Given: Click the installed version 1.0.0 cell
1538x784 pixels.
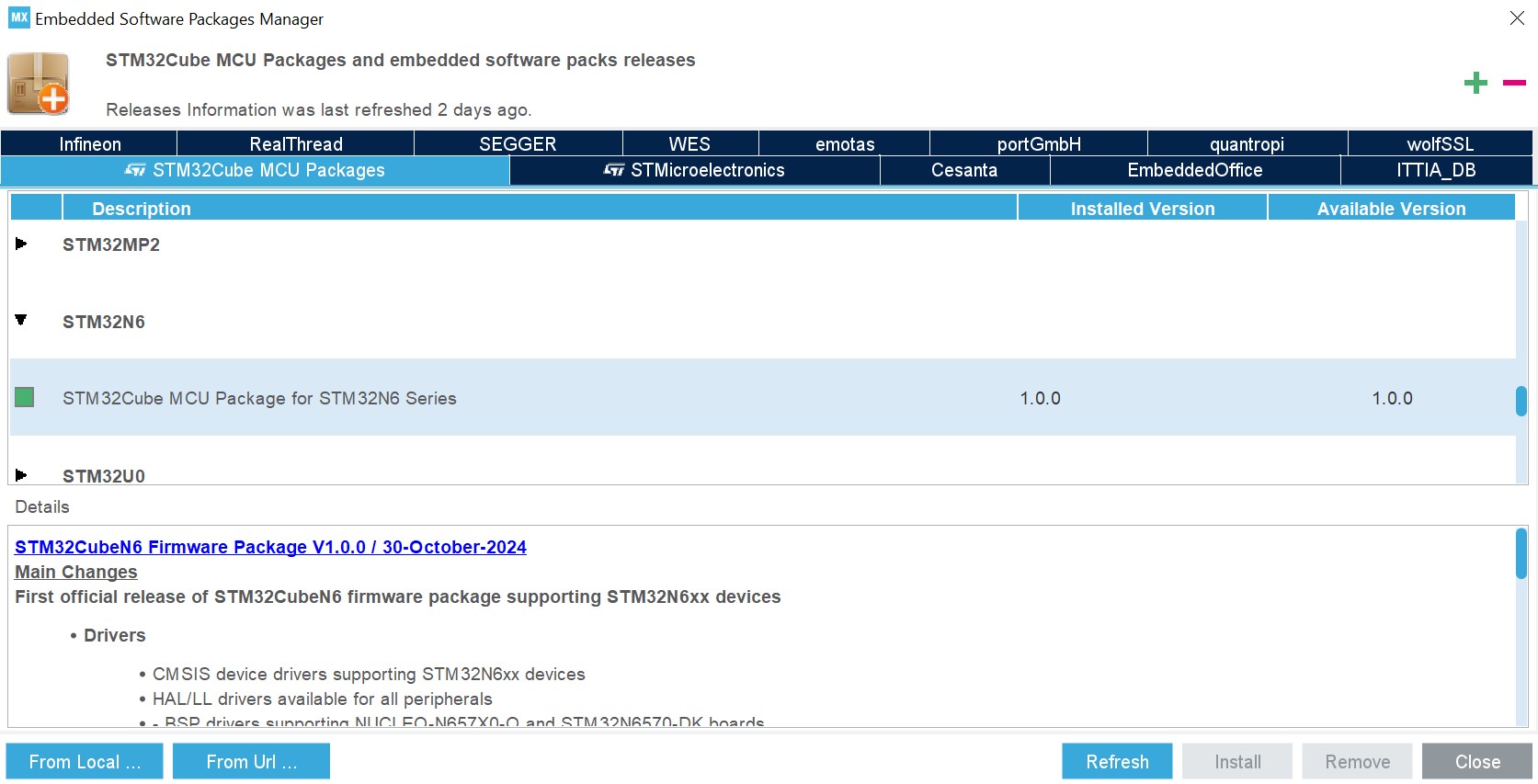Looking at the screenshot, I should point(1040,398).
